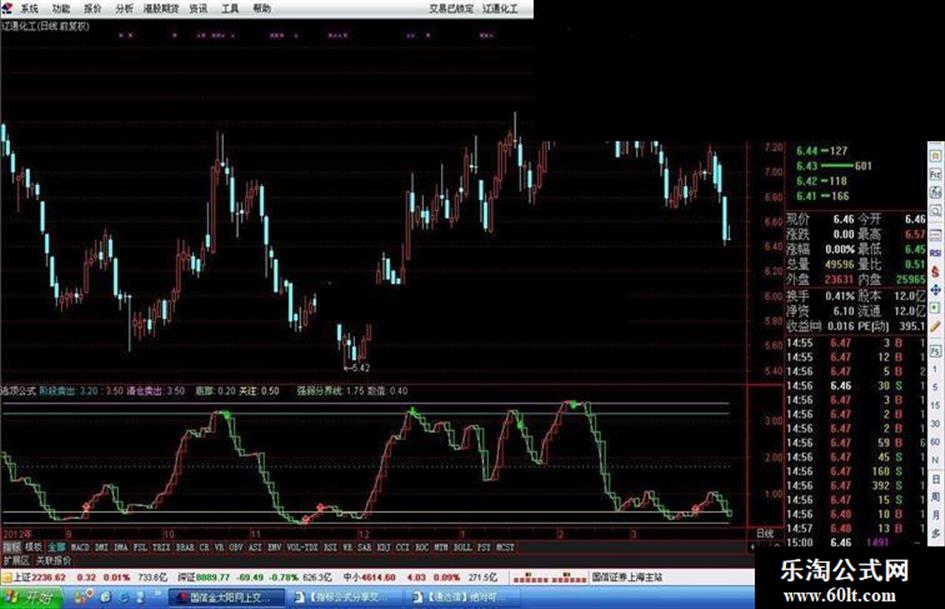The width and height of the screenshot is (945, 609).
Task: Click the 6.43 order book row with 601
Action: pyautogui.click(x=834, y=166)
